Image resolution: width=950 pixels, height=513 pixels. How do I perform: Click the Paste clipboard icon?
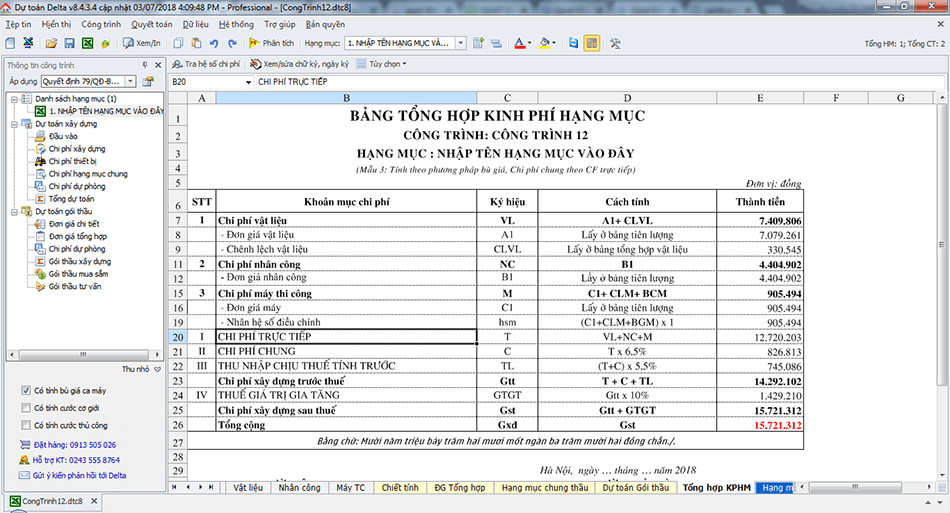pos(197,44)
